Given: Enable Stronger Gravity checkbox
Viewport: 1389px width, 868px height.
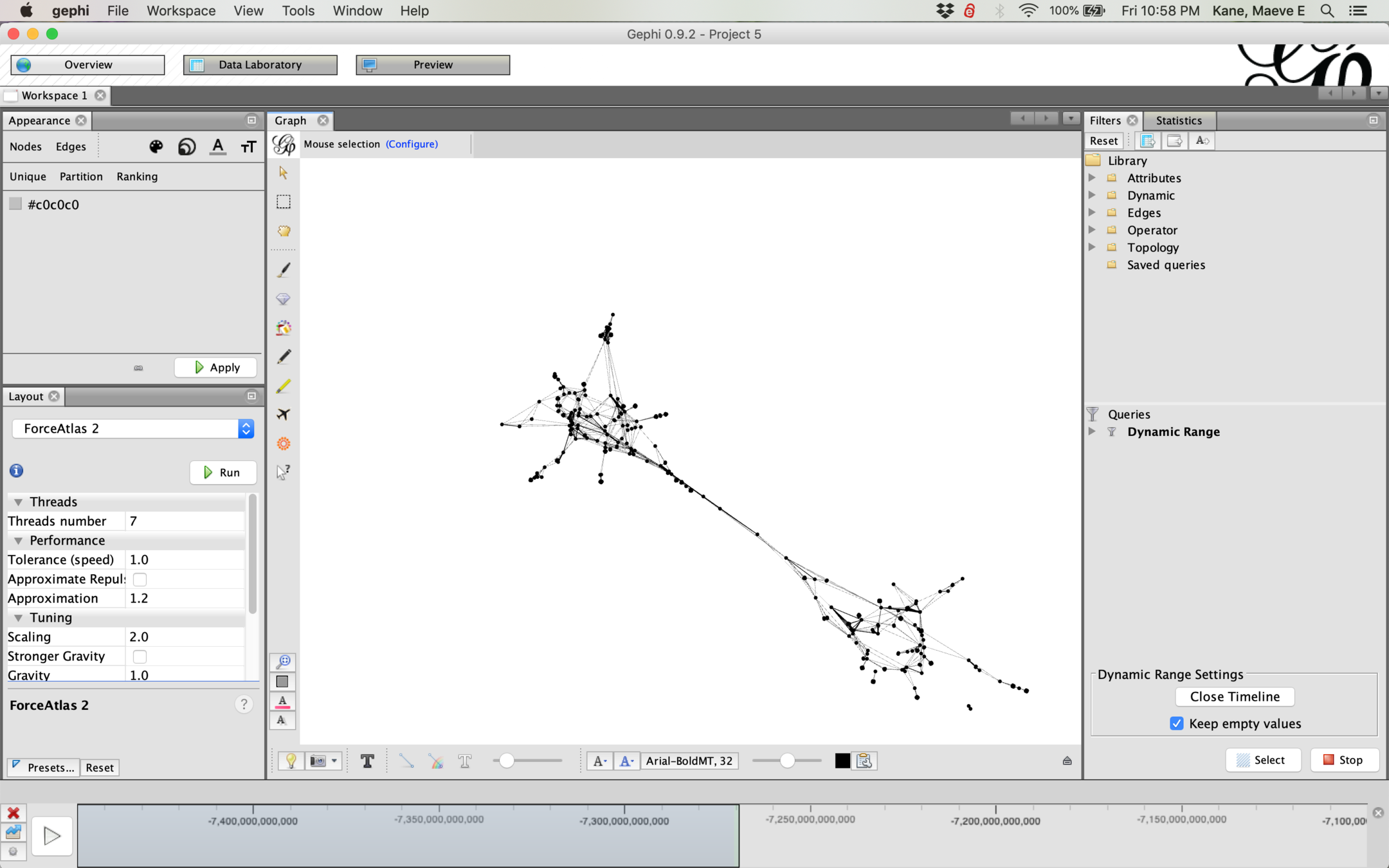Looking at the screenshot, I should 140,656.
